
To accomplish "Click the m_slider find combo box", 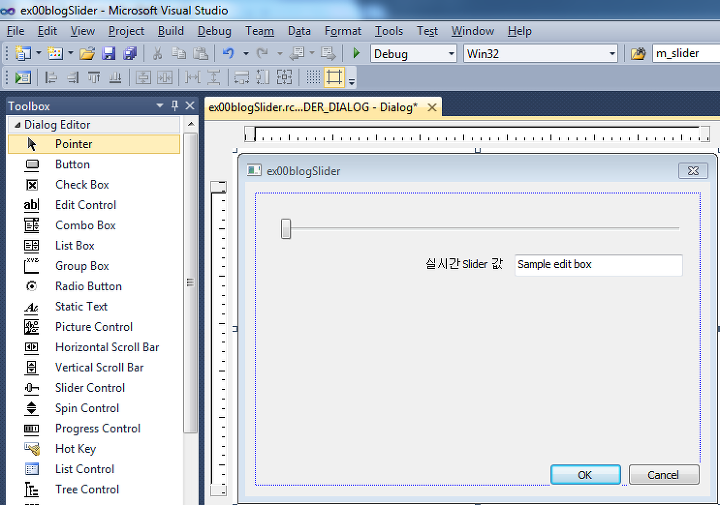I will coord(686,54).
